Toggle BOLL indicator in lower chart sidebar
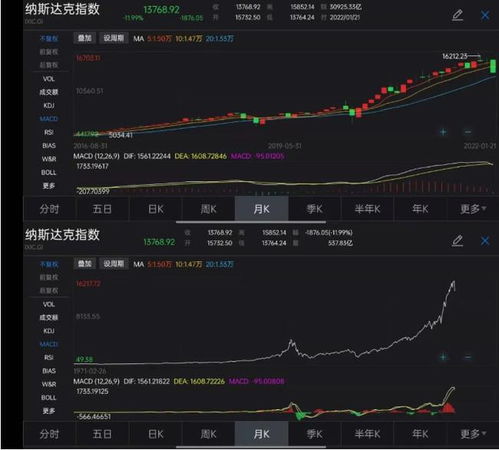The height and width of the screenshot is (450, 499). 49,398
